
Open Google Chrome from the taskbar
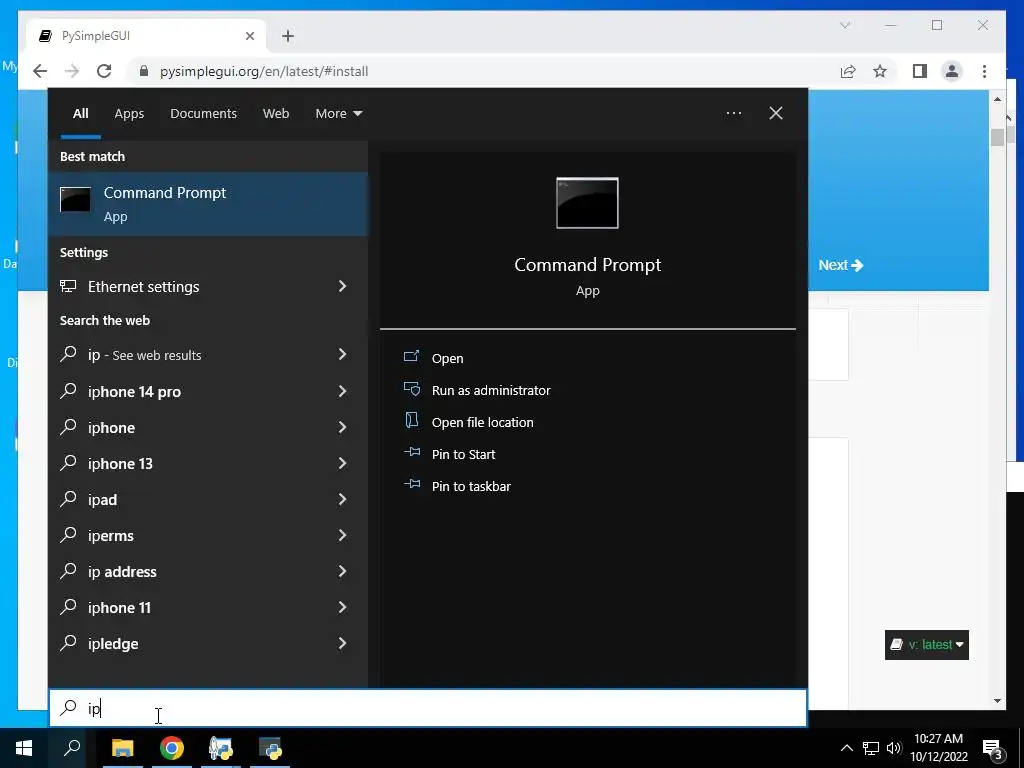tap(172, 748)
